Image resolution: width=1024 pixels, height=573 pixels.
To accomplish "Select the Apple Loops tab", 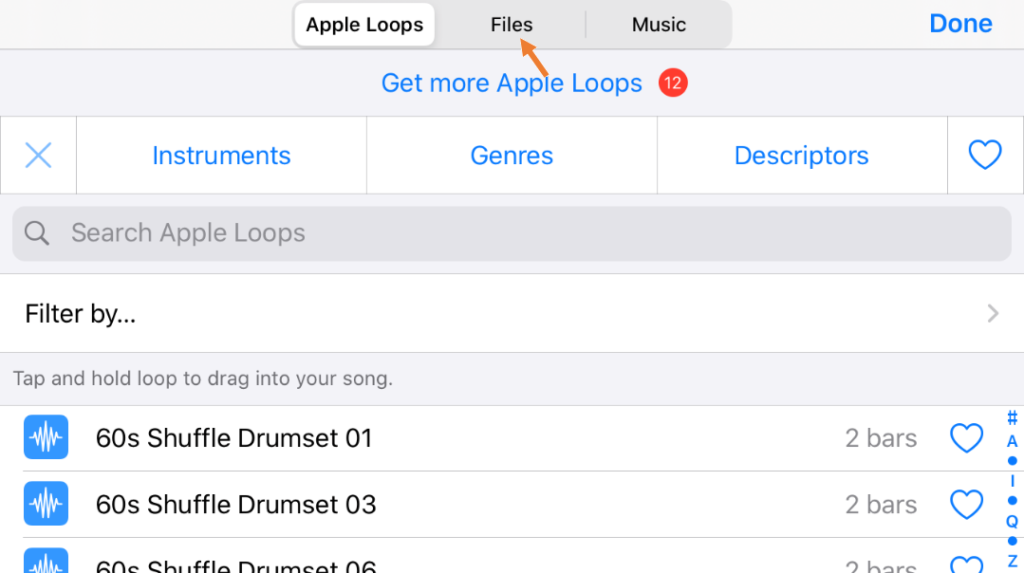I will [364, 25].
